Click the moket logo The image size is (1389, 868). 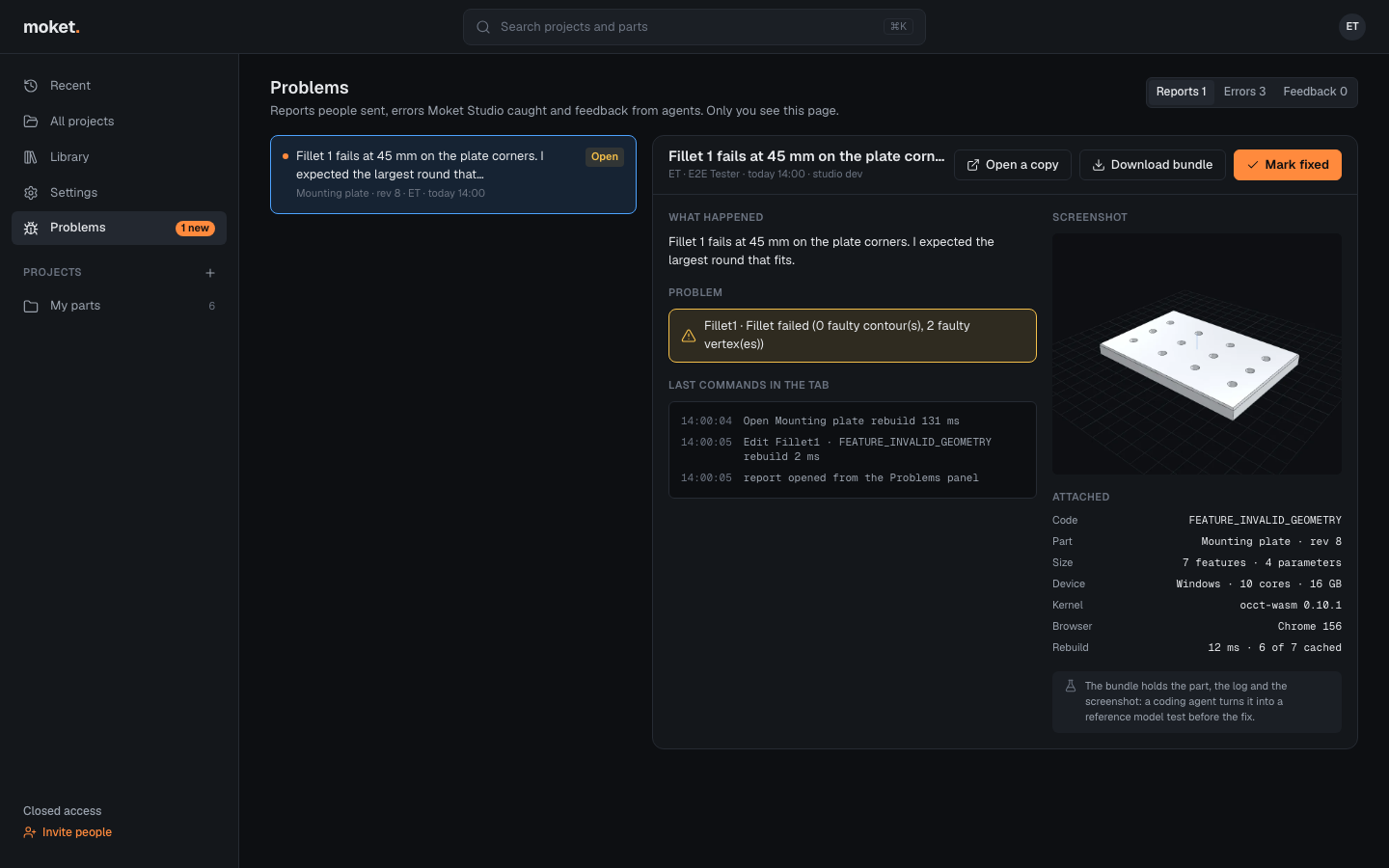(x=51, y=27)
